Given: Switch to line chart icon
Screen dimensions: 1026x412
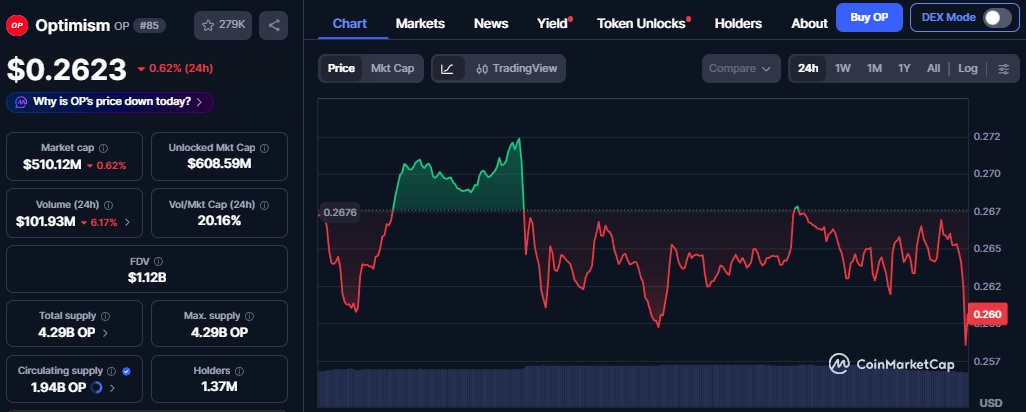Looking at the screenshot, I should click(448, 69).
